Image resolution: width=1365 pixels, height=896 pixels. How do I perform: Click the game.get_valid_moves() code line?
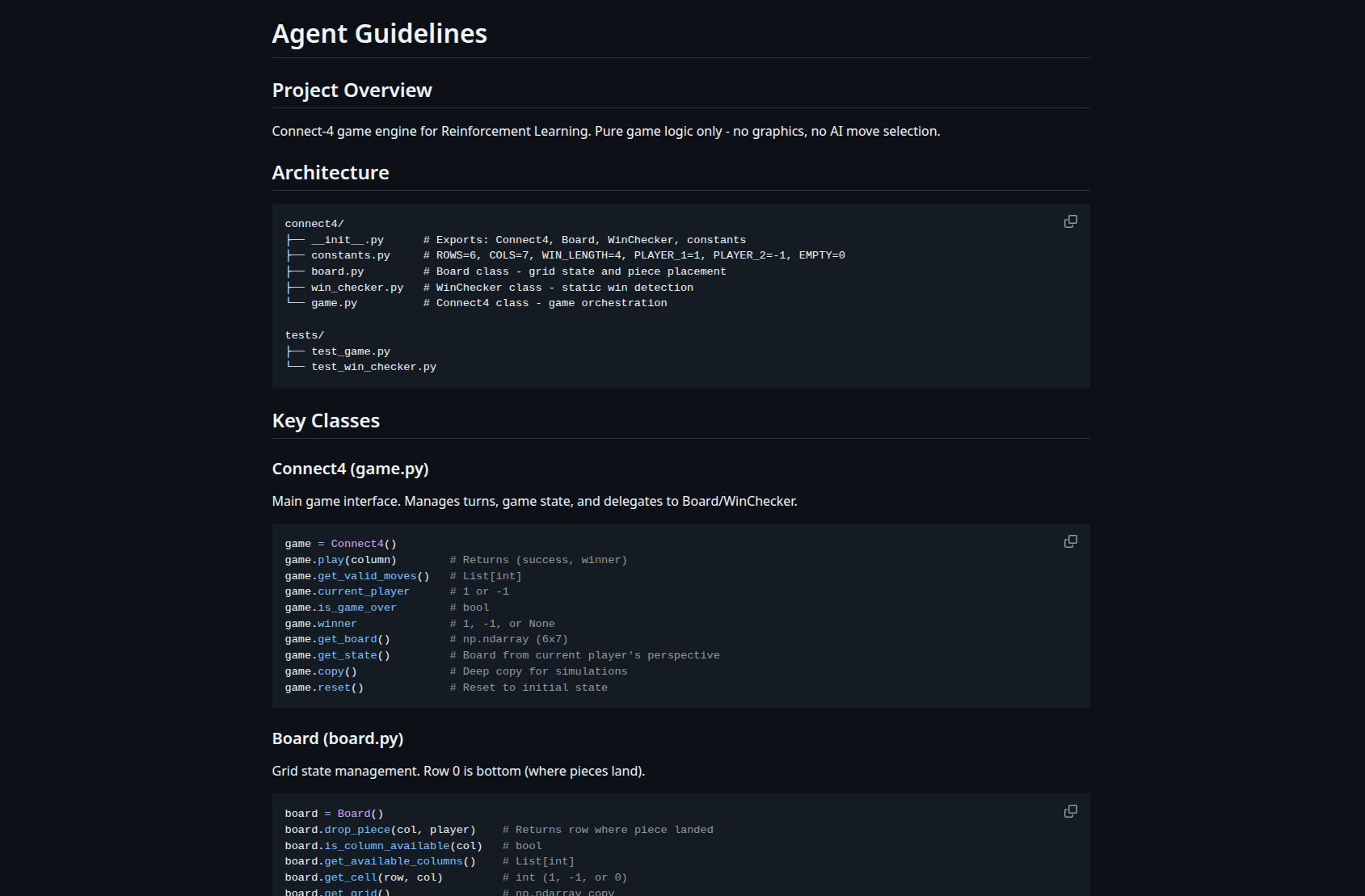[356, 576]
